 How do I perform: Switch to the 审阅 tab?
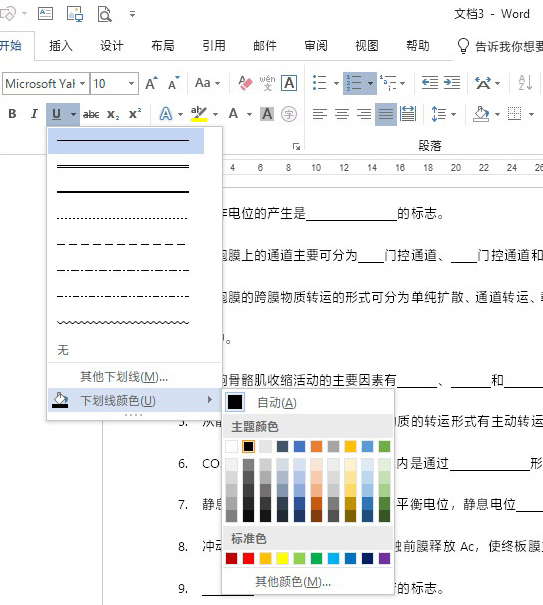[316, 46]
